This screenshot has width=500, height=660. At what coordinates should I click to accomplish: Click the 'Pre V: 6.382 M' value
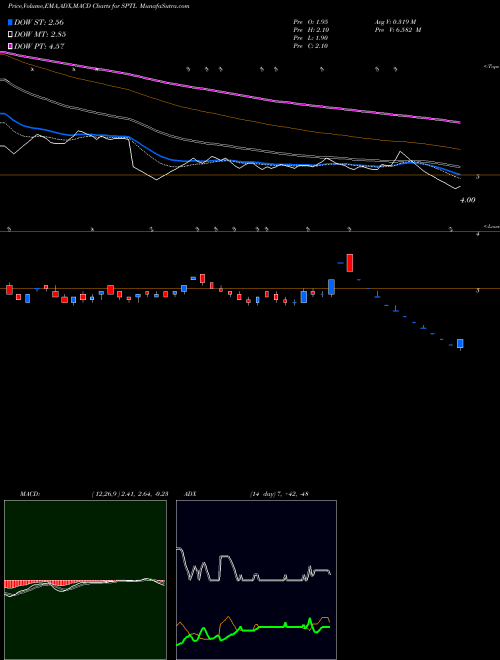(x=398, y=30)
